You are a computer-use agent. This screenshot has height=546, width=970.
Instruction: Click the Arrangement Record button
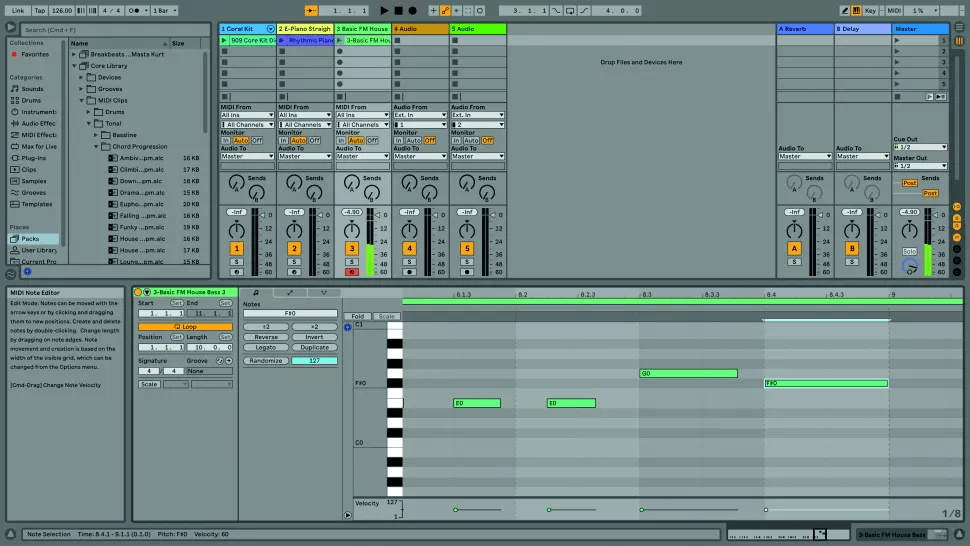(412, 10)
